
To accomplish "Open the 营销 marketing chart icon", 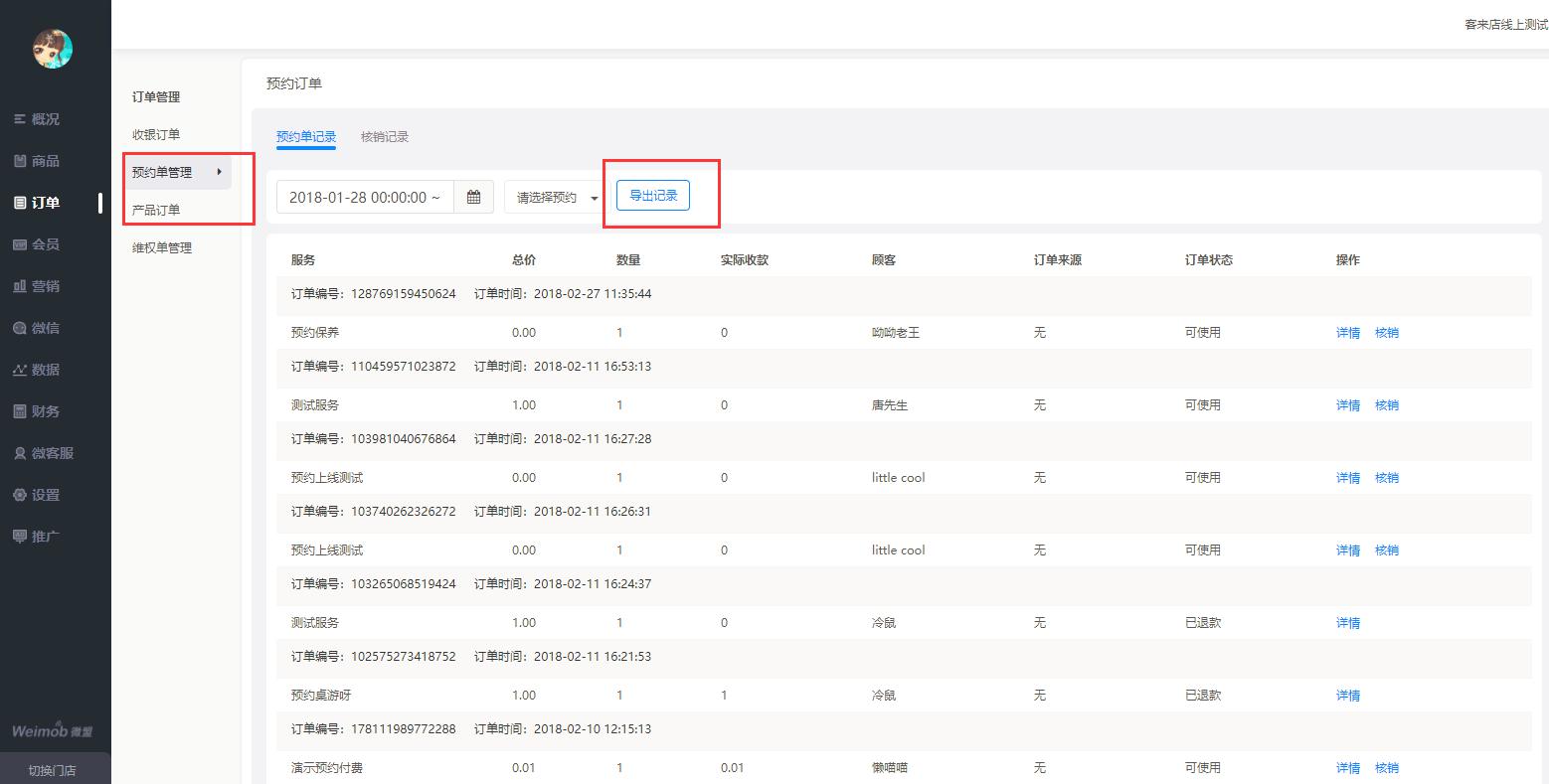I will click(20, 286).
